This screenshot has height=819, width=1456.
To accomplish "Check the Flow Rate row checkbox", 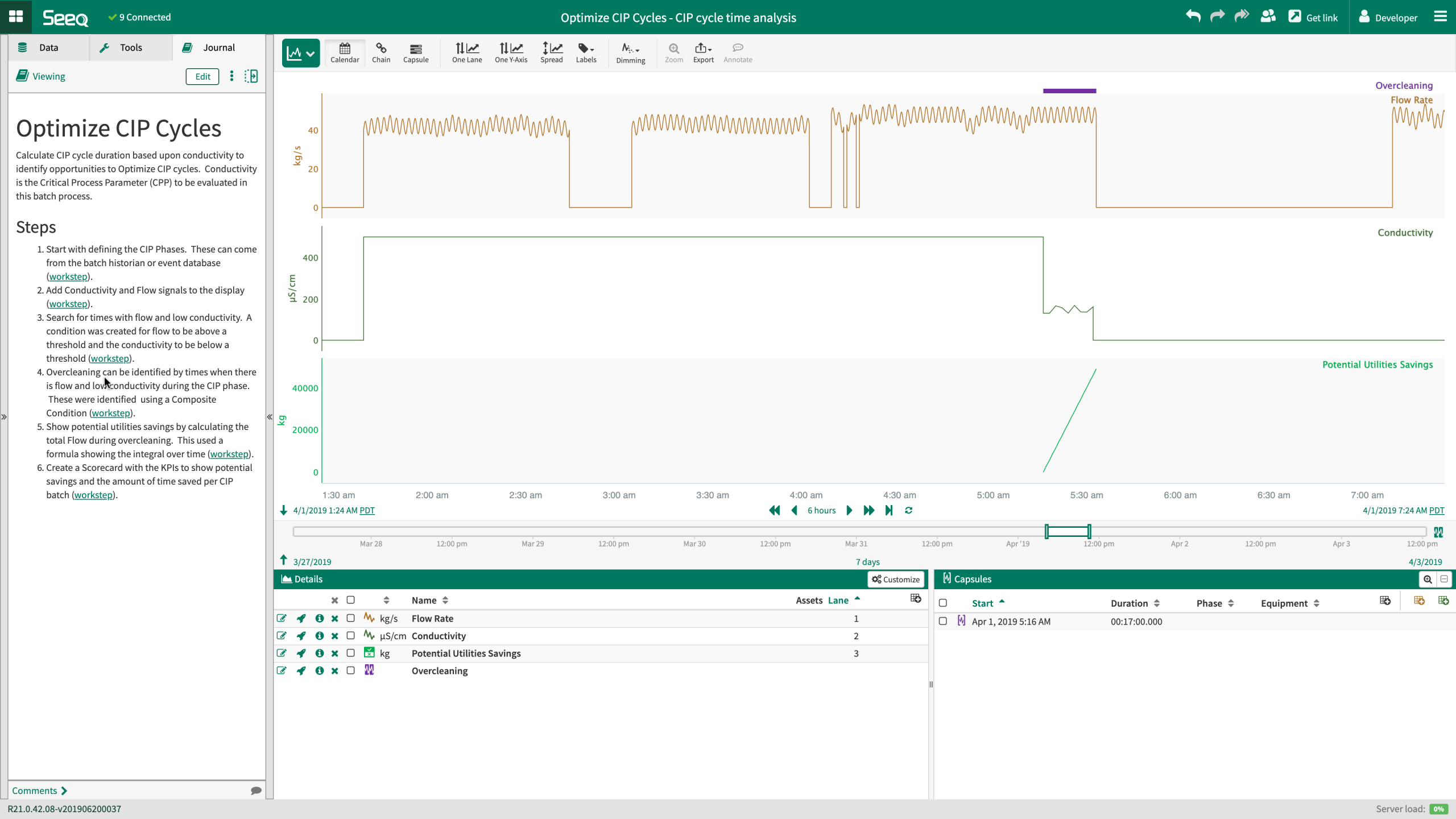I will click(351, 618).
